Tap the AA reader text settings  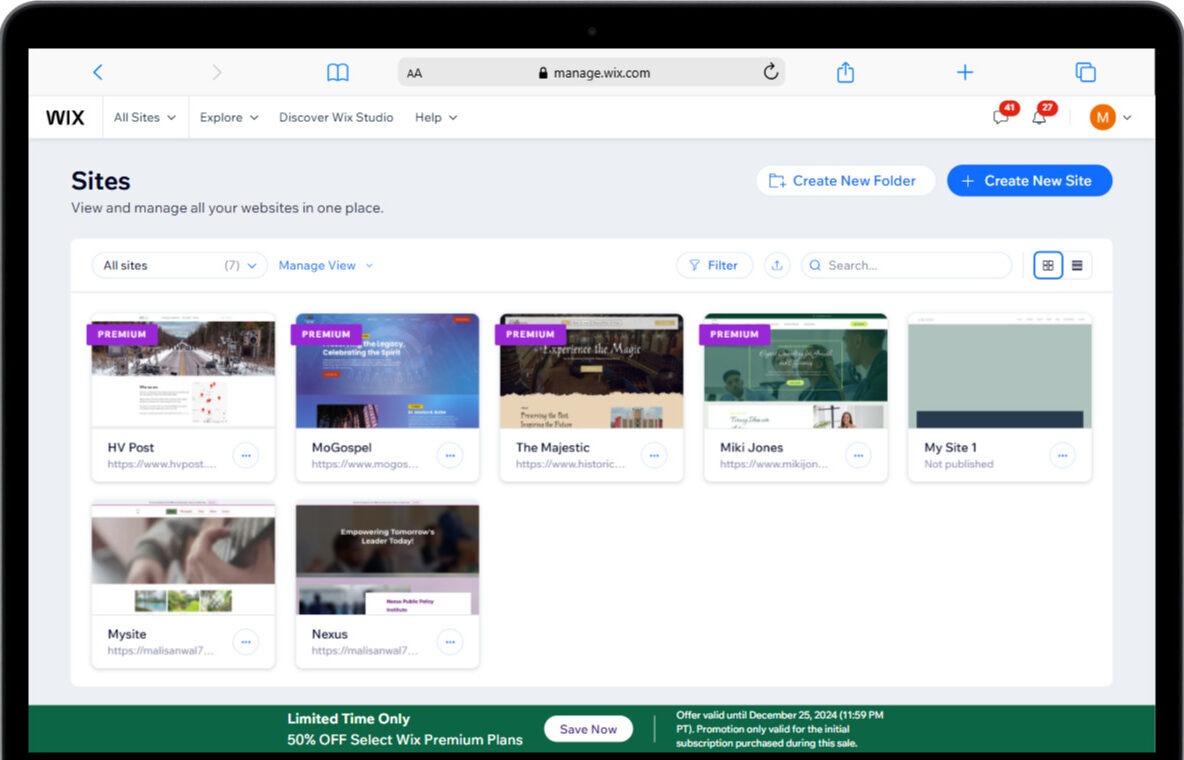point(415,73)
